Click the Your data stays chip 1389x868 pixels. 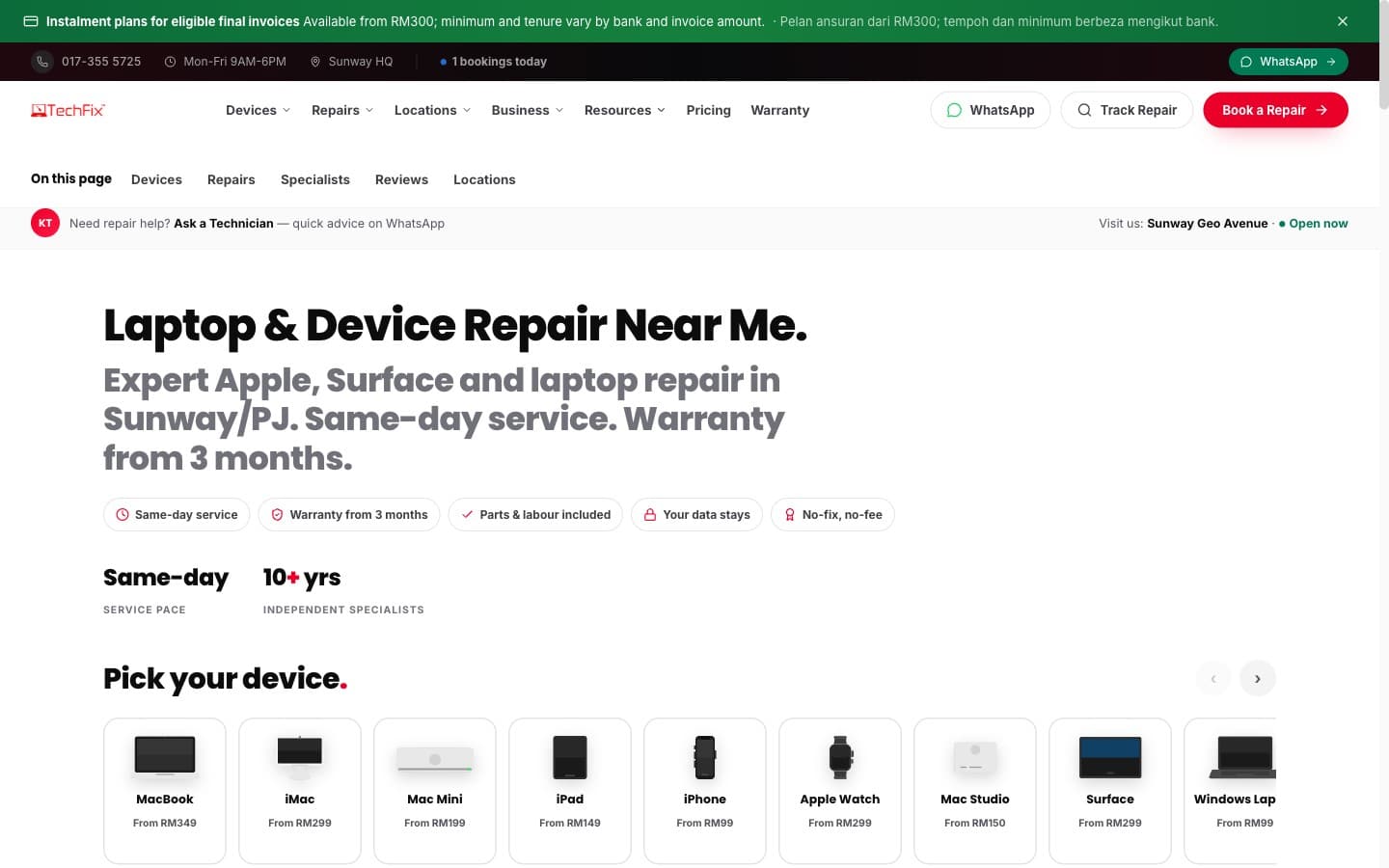pyautogui.click(x=696, y=515)
